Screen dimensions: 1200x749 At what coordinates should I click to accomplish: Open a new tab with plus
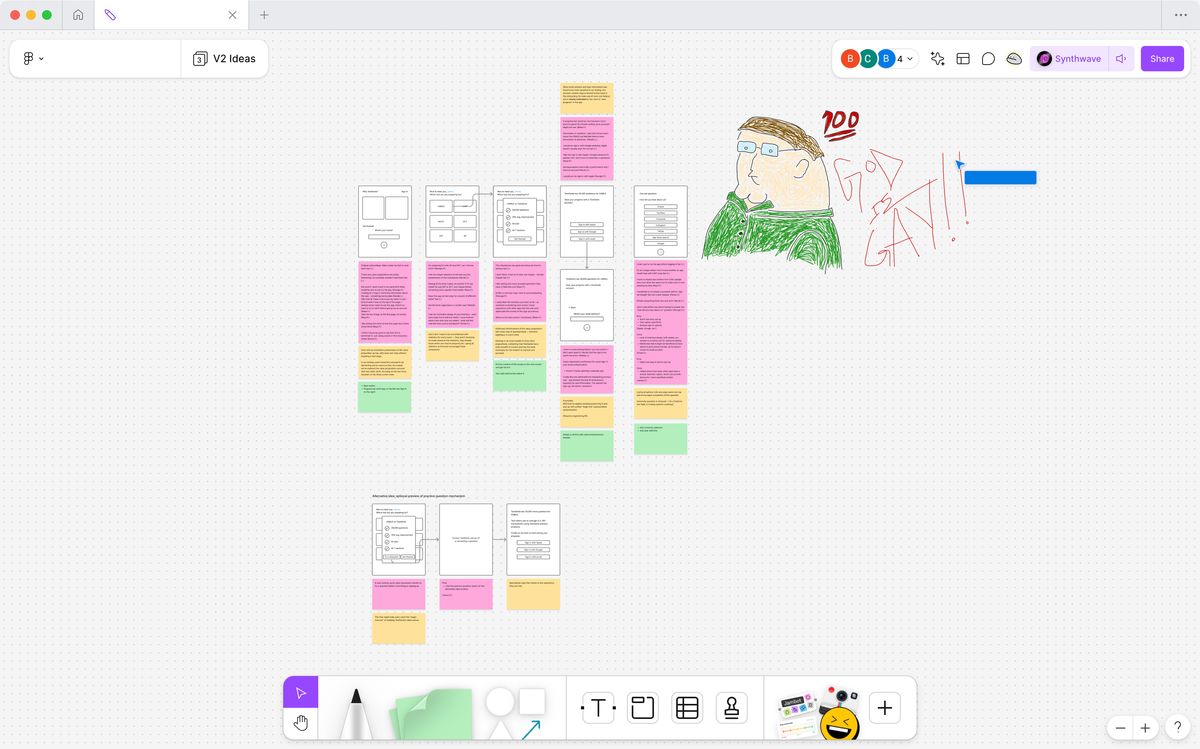[264, 15]
